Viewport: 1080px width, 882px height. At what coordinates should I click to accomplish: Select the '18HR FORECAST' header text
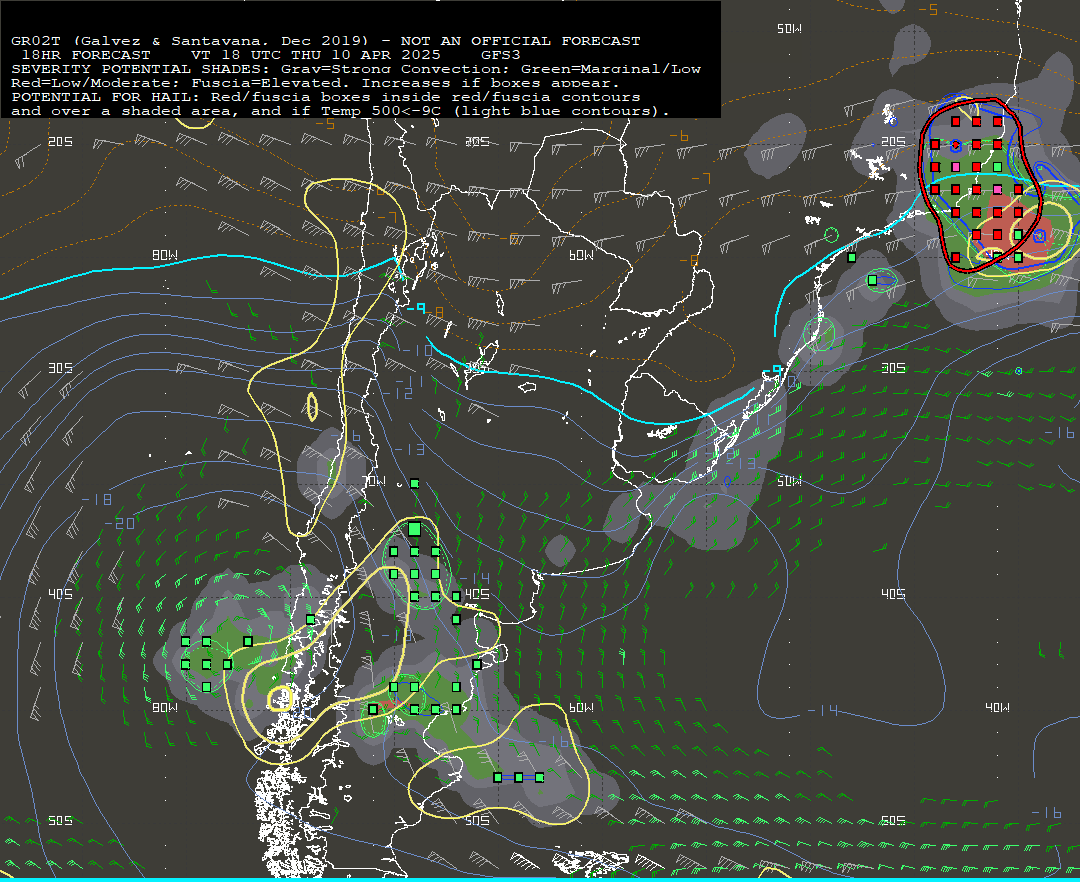[x=86, y=55]
